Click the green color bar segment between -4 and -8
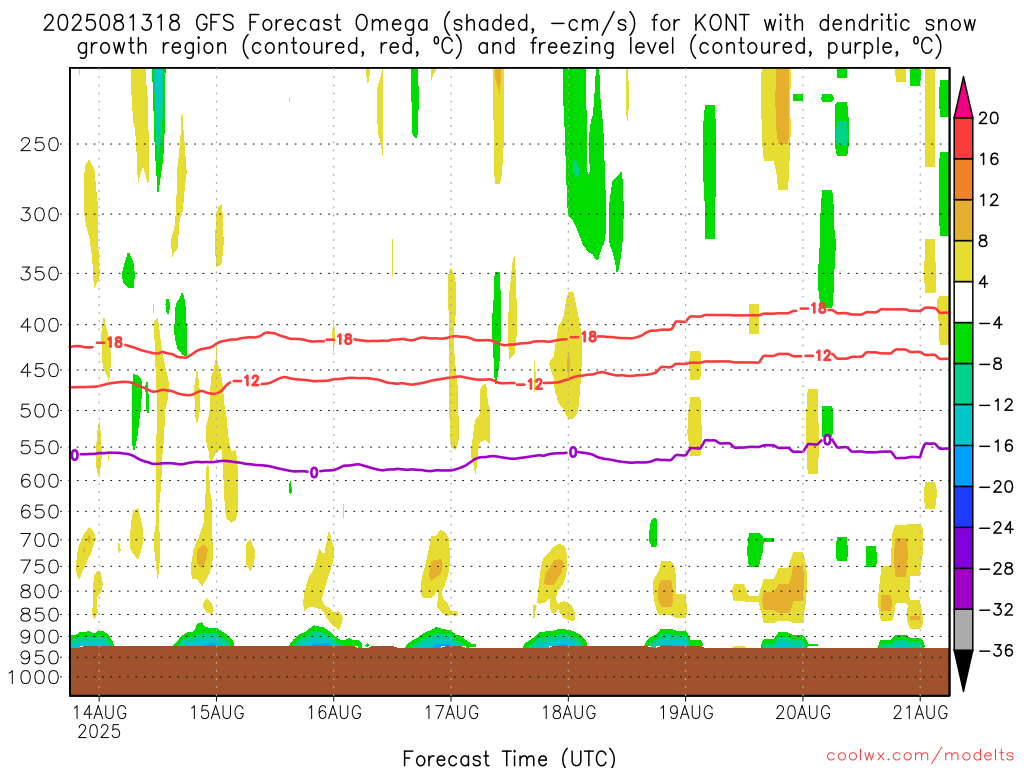 [963, 344]
